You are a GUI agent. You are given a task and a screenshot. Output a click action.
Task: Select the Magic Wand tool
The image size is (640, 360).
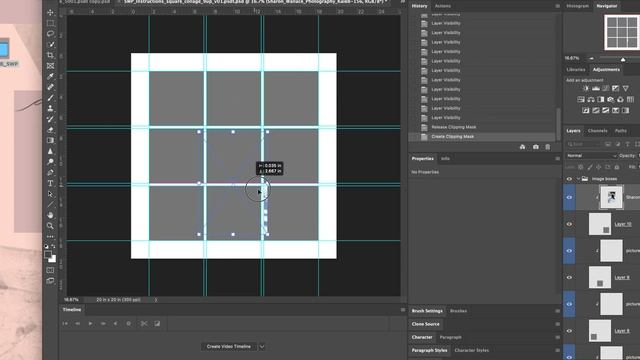coord(50,44)
